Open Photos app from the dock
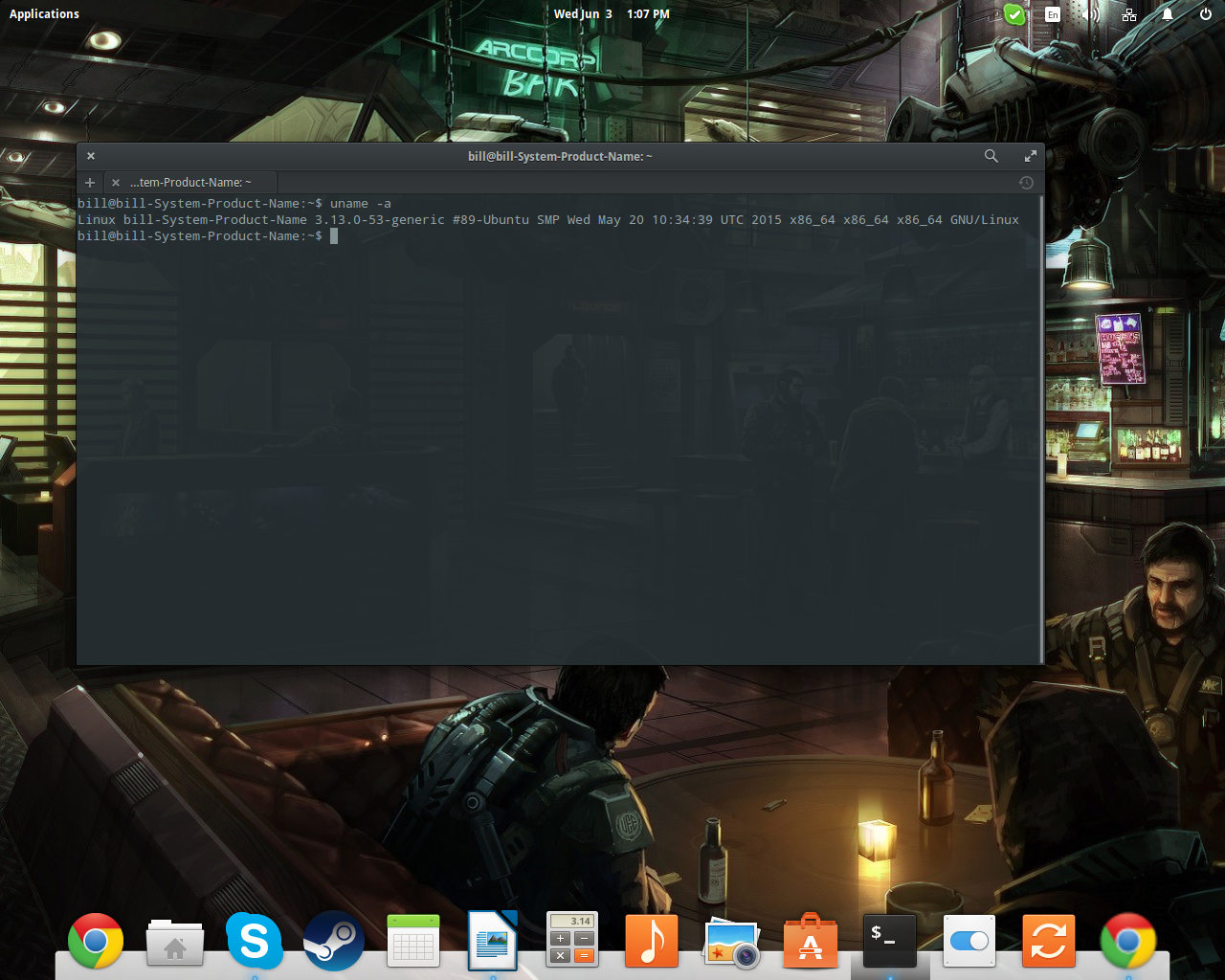This screenshot has width=1225, height=980. pyautogui.click(x=732, y=943)
